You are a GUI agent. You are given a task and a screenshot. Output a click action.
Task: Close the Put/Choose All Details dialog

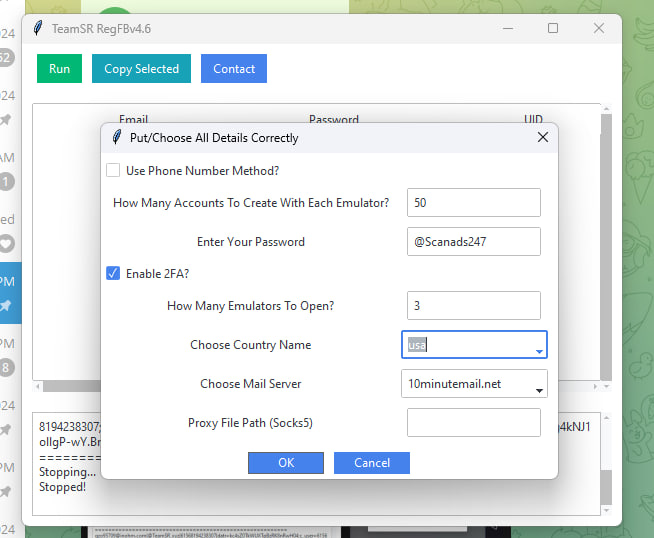pos(542,138)
